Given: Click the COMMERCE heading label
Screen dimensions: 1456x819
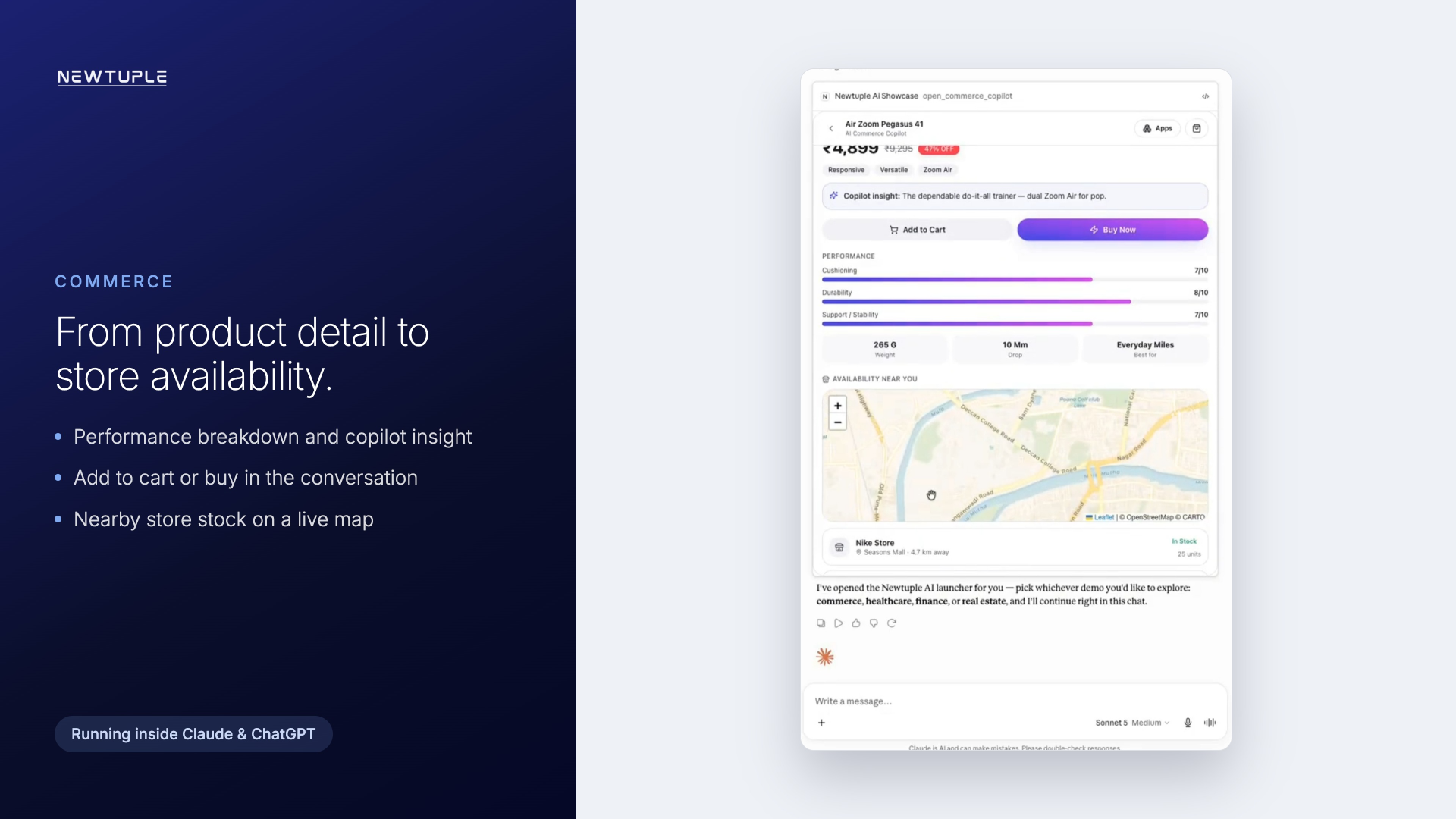Looking at the screenshot, I should point(114,281).
